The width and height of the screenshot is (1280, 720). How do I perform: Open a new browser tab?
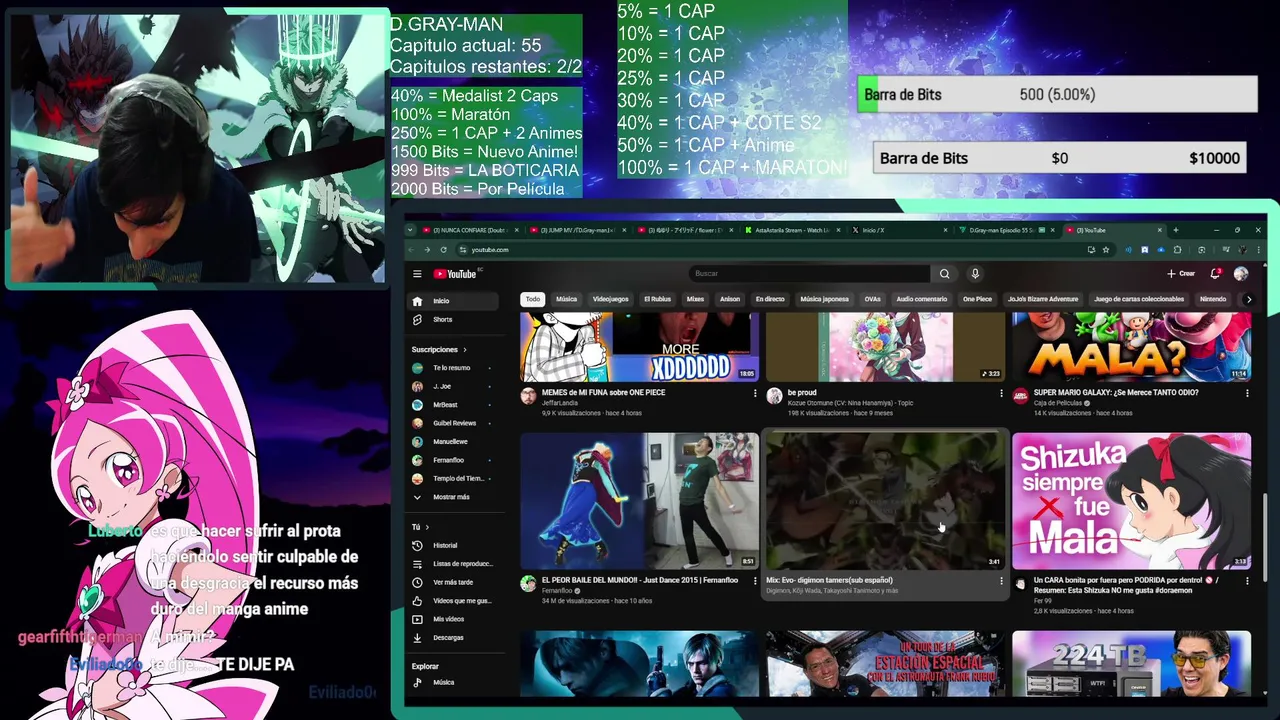(1175, 230)
